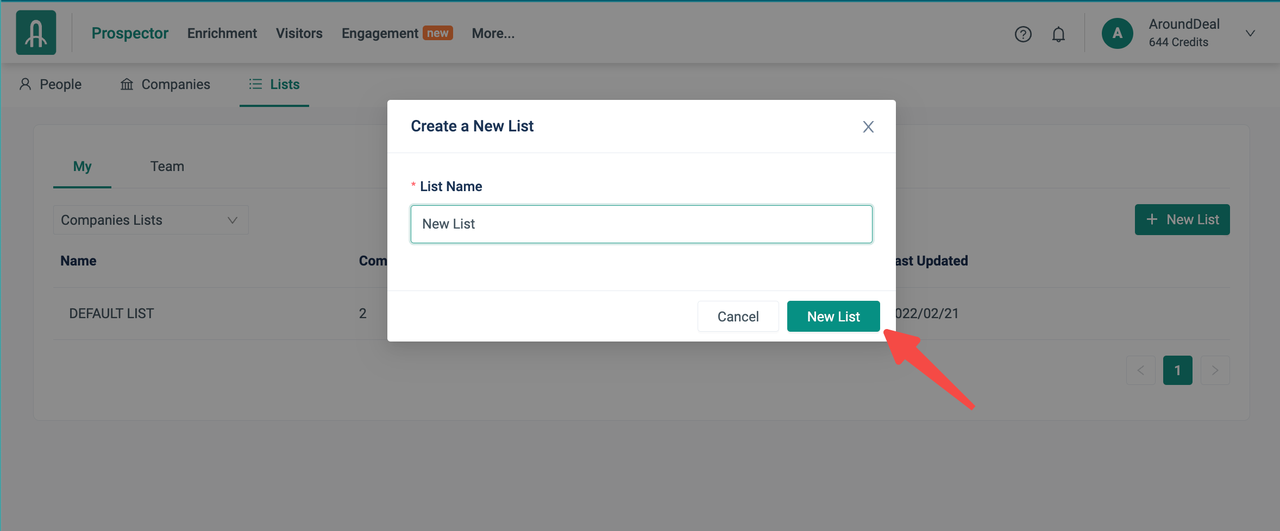
Task: Open the help question mark icon
Action: click(x=1023, y=34)
